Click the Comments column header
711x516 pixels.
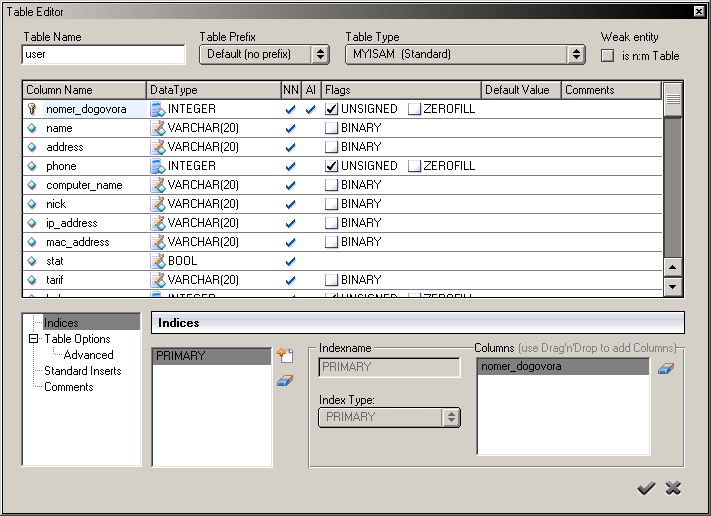[x=611, y=90]
